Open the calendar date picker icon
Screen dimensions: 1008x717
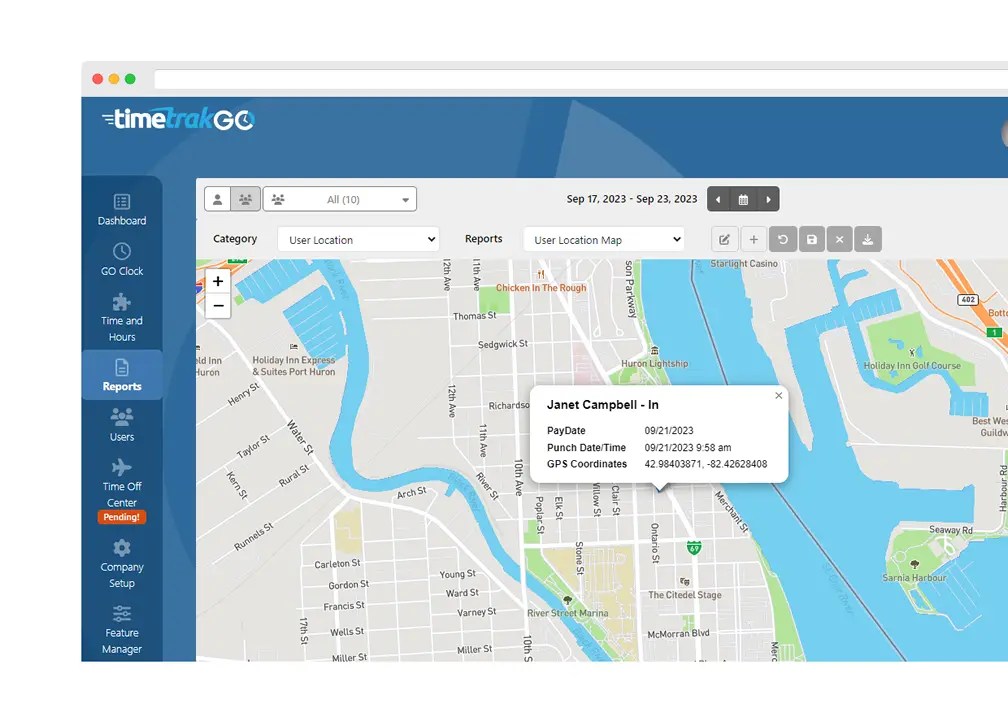point(743,199)
